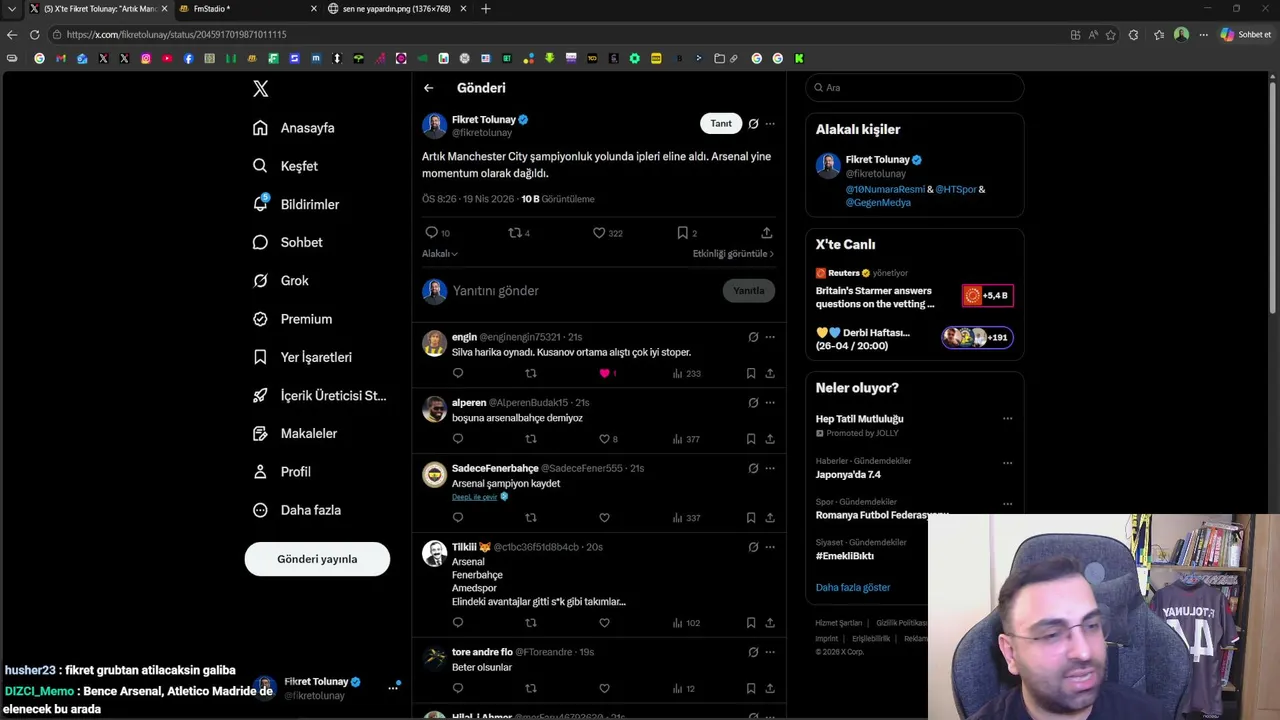Open @HTSpor profile link
1280x720 pixels.
(955, 189)
